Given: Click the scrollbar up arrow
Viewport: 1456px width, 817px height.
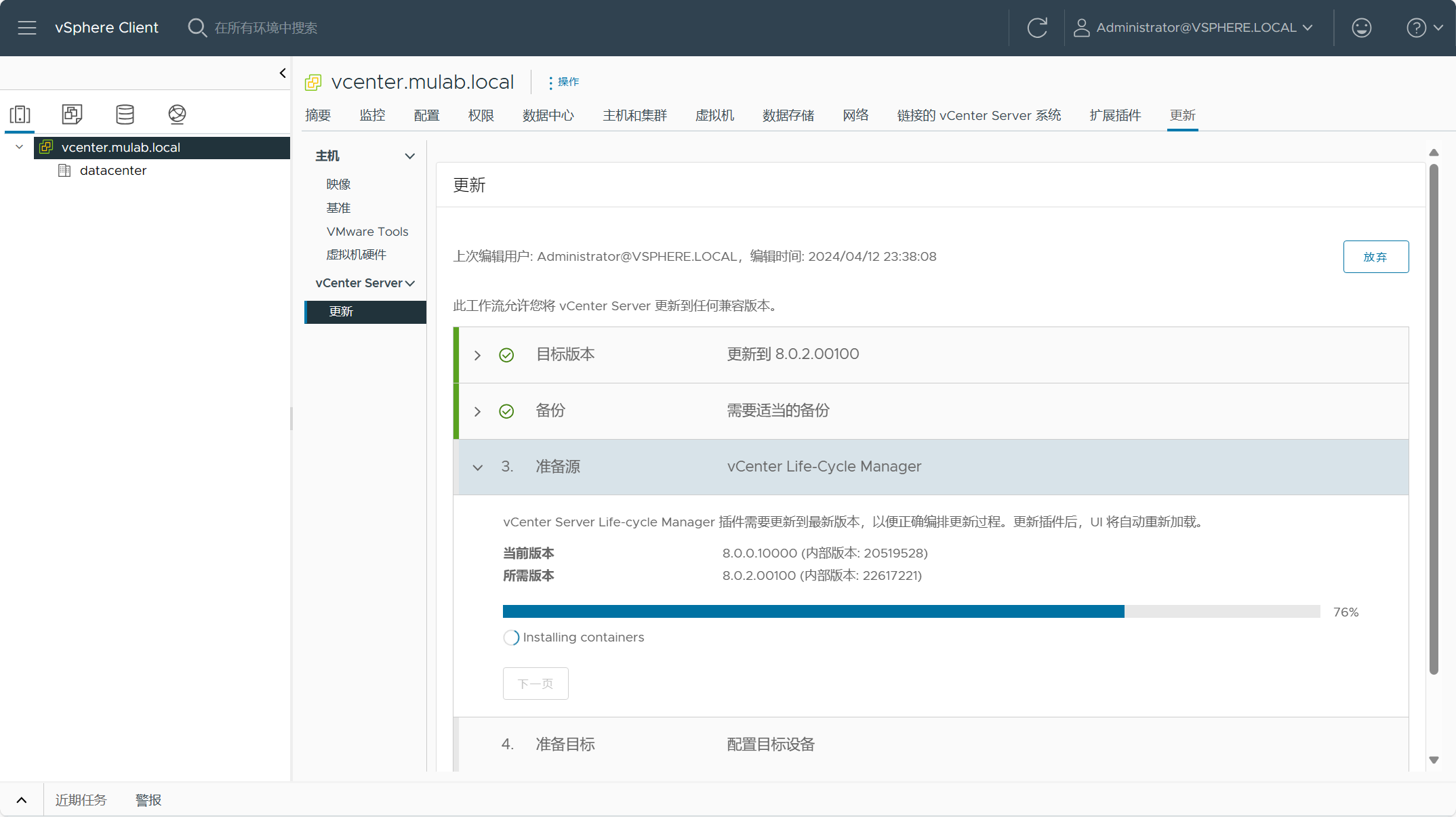Looking at the screenshot, I should [x=1434, y=152].
